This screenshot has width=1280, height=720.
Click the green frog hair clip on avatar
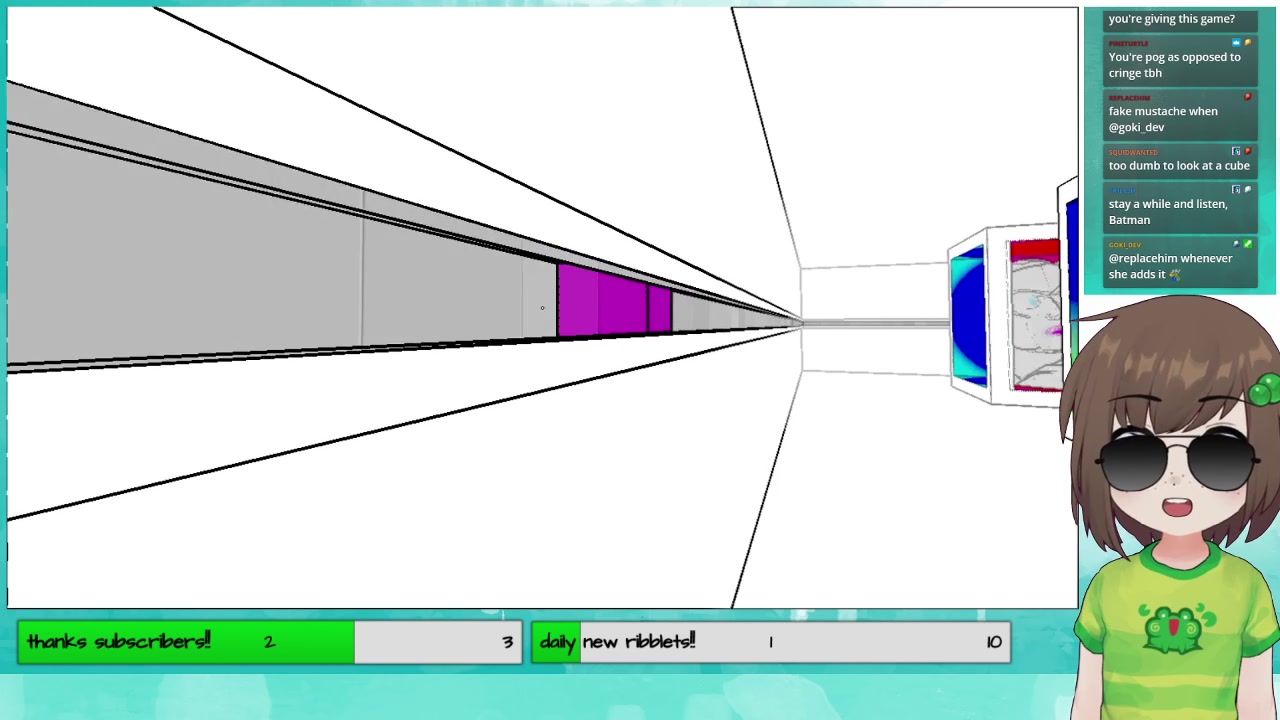(x=1263, y=391)
